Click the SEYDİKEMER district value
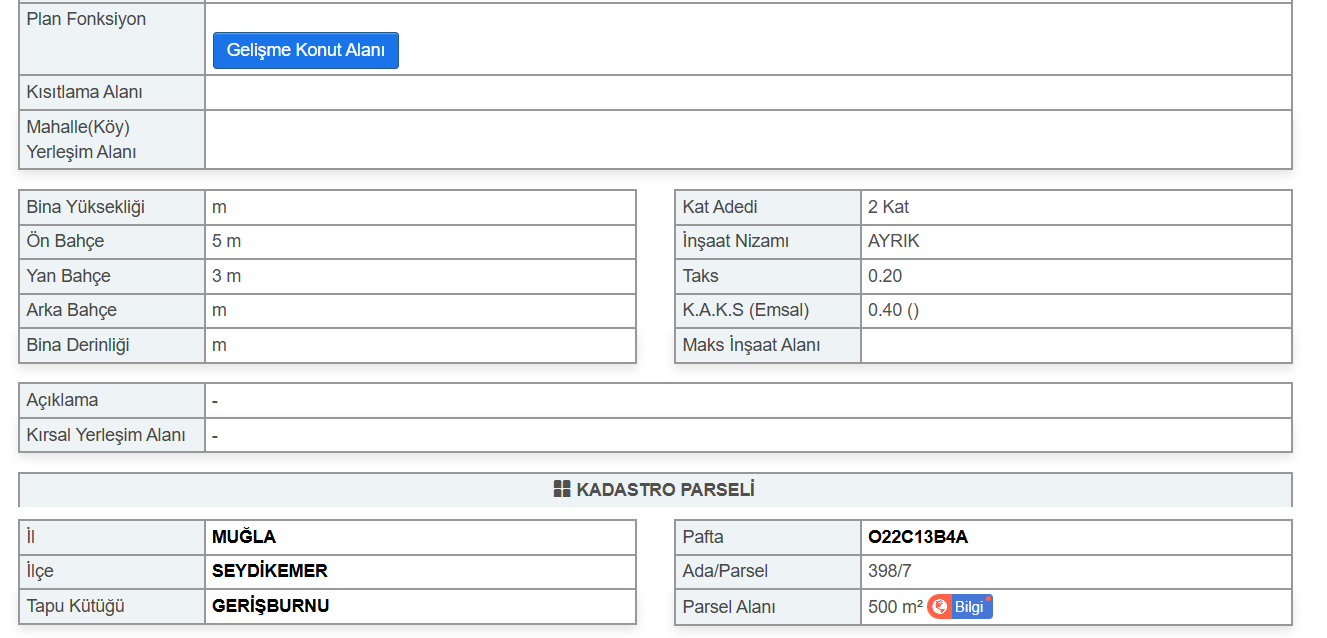Viewport: 1327px width, 638px height. [270, 571]
